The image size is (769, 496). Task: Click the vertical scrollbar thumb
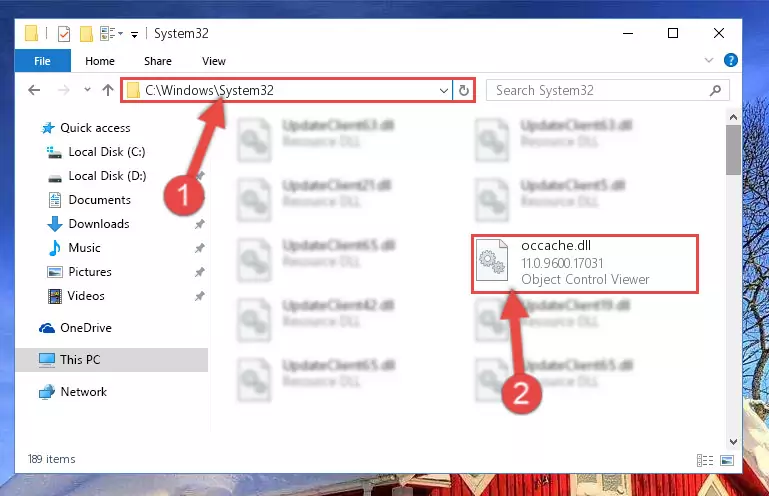(x=733, y=150)
